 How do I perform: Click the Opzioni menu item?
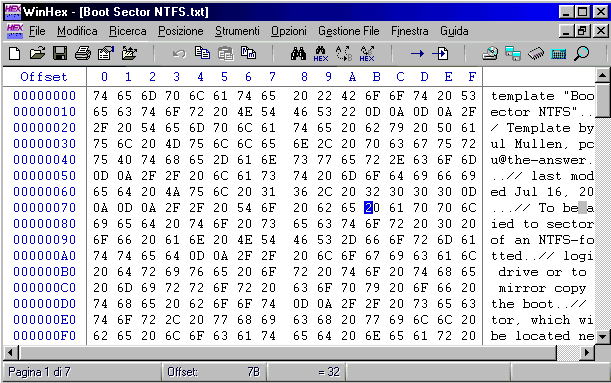pos(289,31)
